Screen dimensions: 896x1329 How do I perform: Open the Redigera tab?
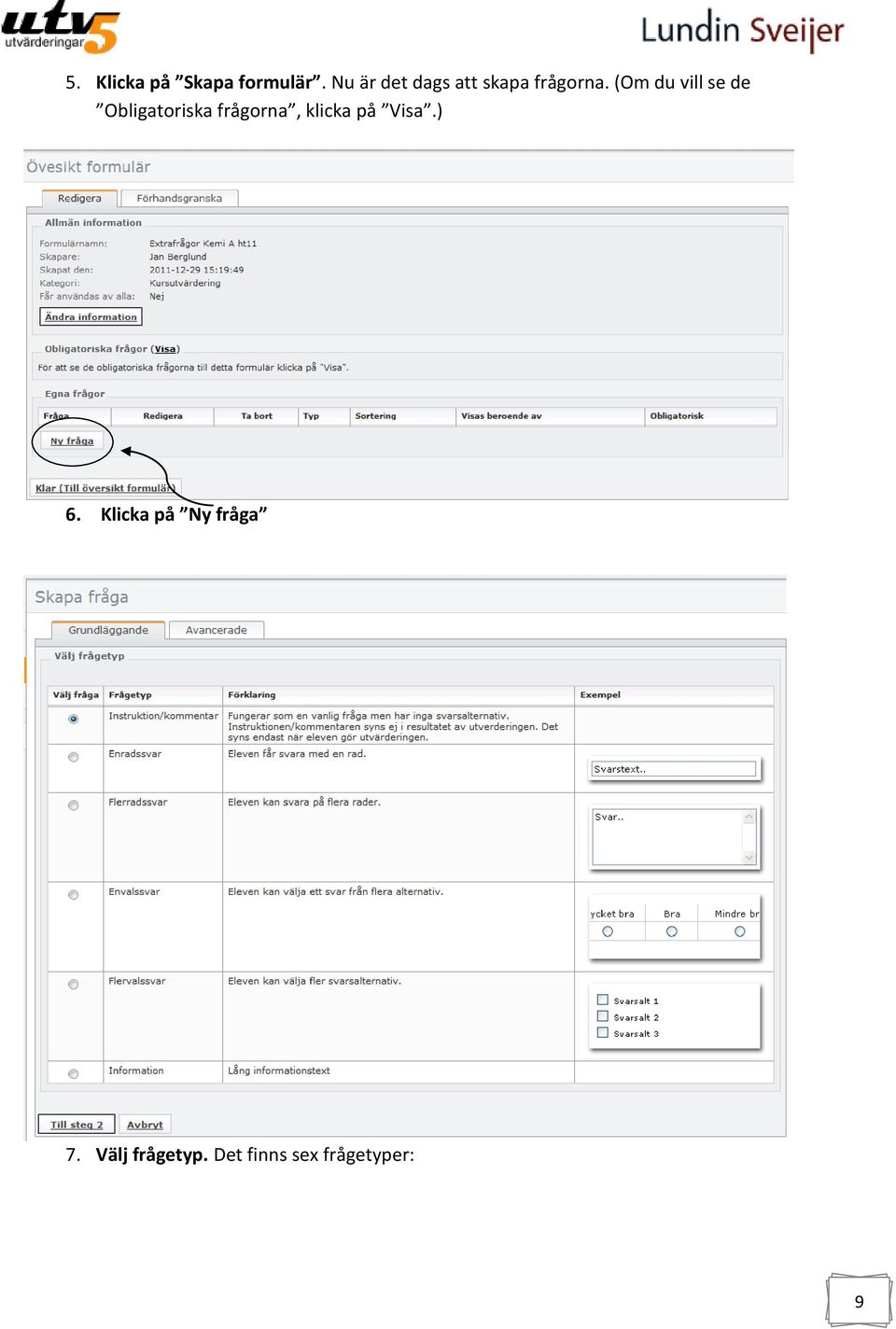(x=79, y=198)
